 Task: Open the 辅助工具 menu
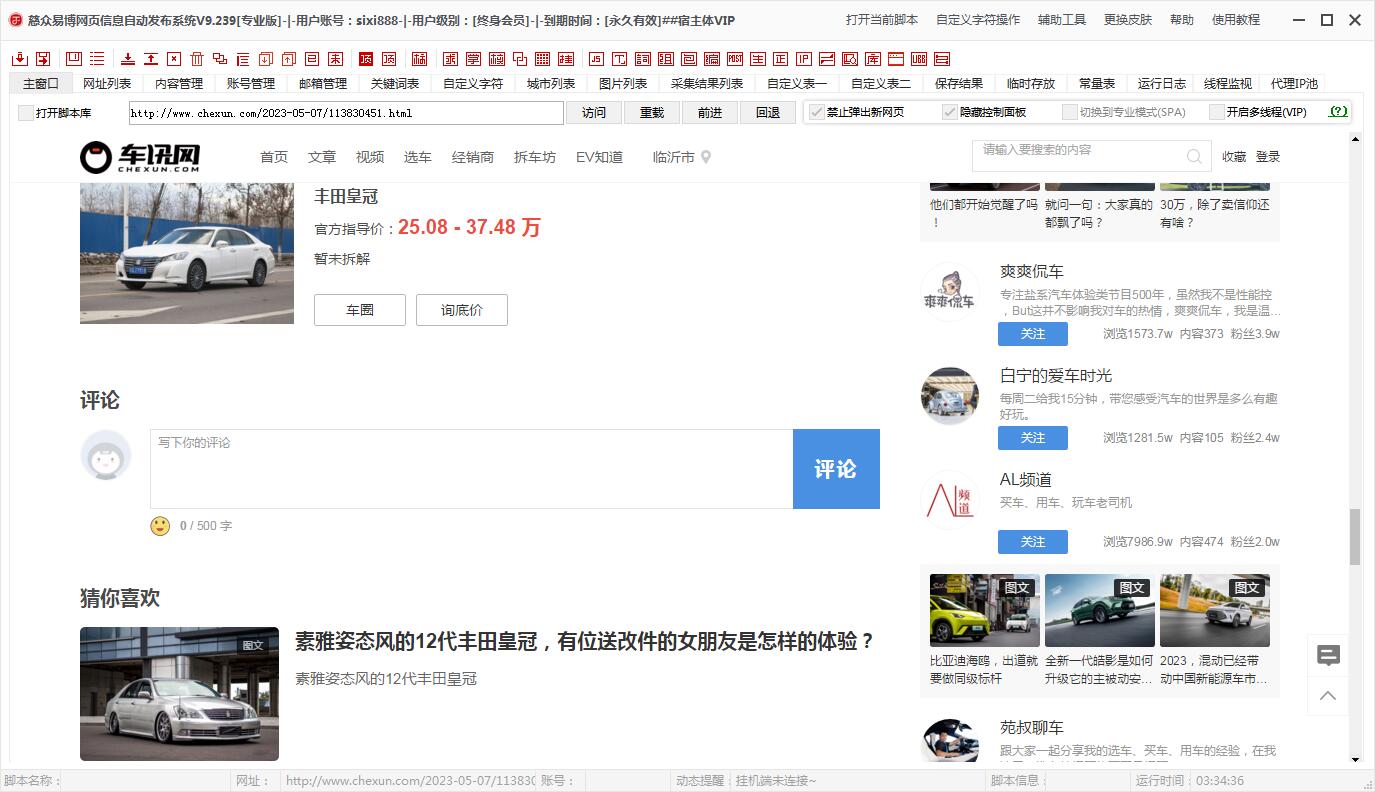click(x=1062, y=20)
